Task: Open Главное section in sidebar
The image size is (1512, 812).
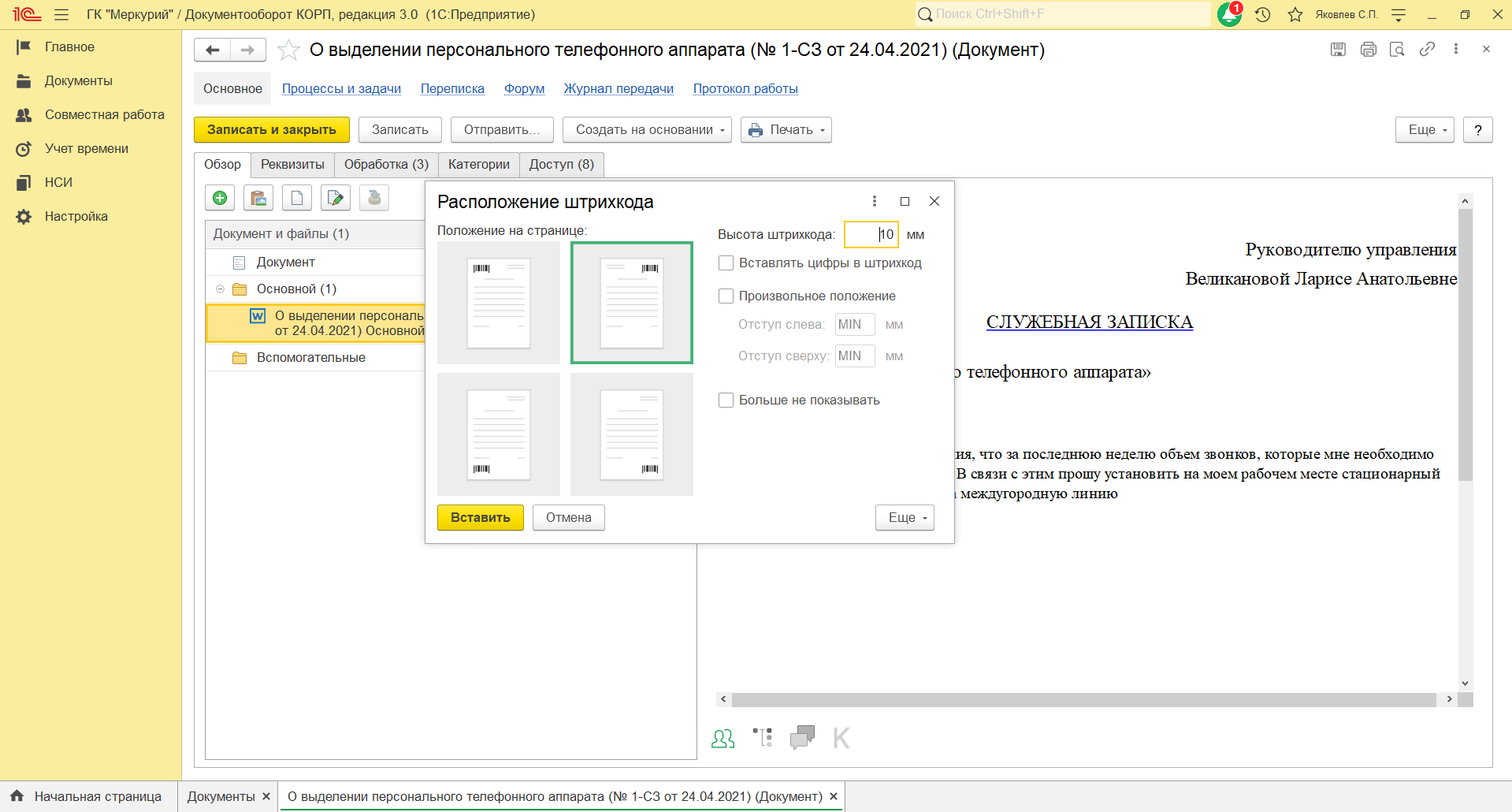Action: pyautogui.click(x=69, y=47)
